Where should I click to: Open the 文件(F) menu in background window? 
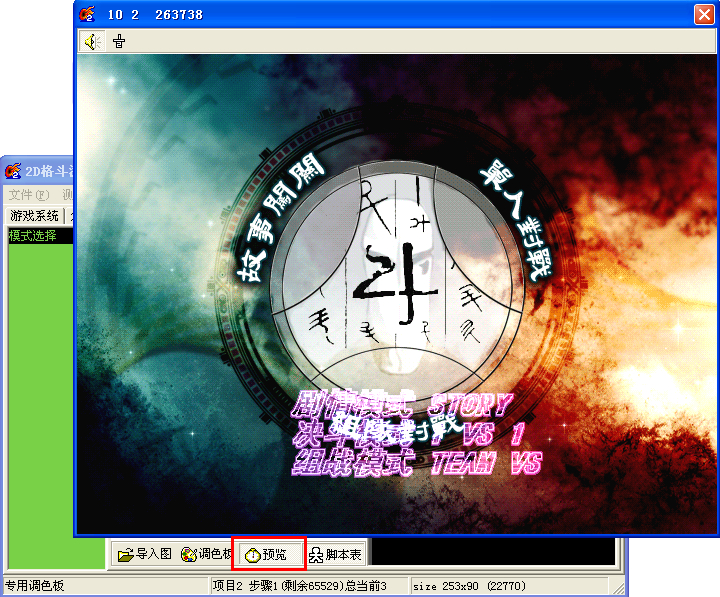(x=29, y=195)
